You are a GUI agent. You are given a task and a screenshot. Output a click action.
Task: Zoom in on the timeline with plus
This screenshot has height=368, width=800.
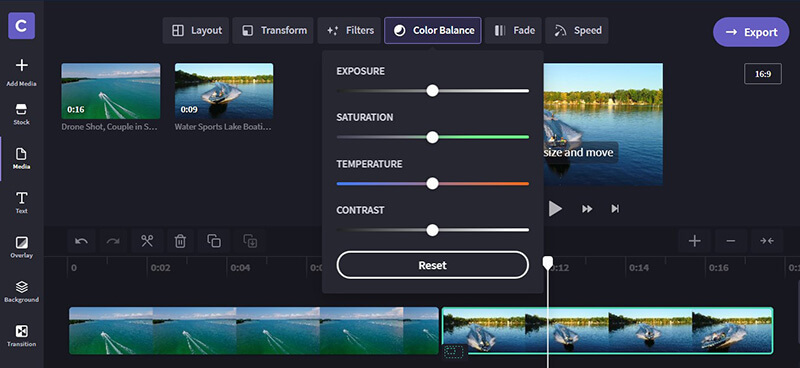click(694, 241)
